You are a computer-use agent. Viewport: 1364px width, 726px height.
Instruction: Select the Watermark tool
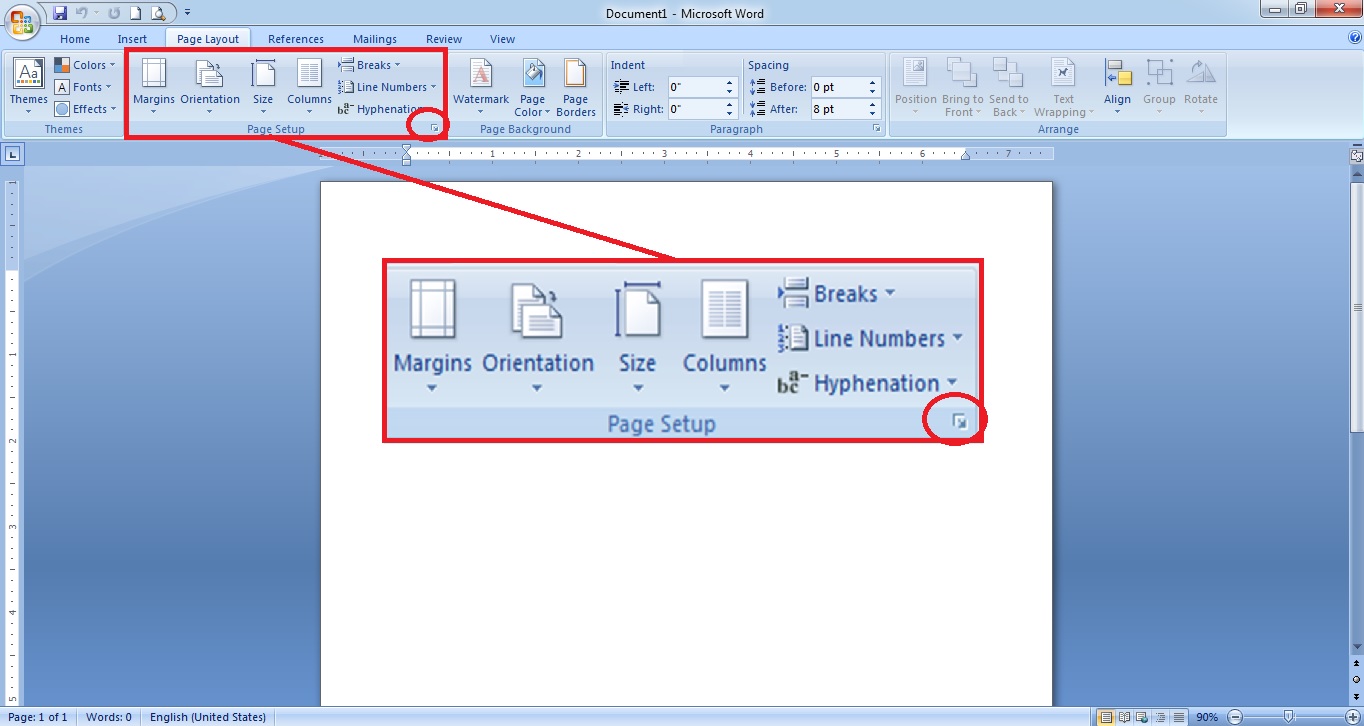click(481, 85)
